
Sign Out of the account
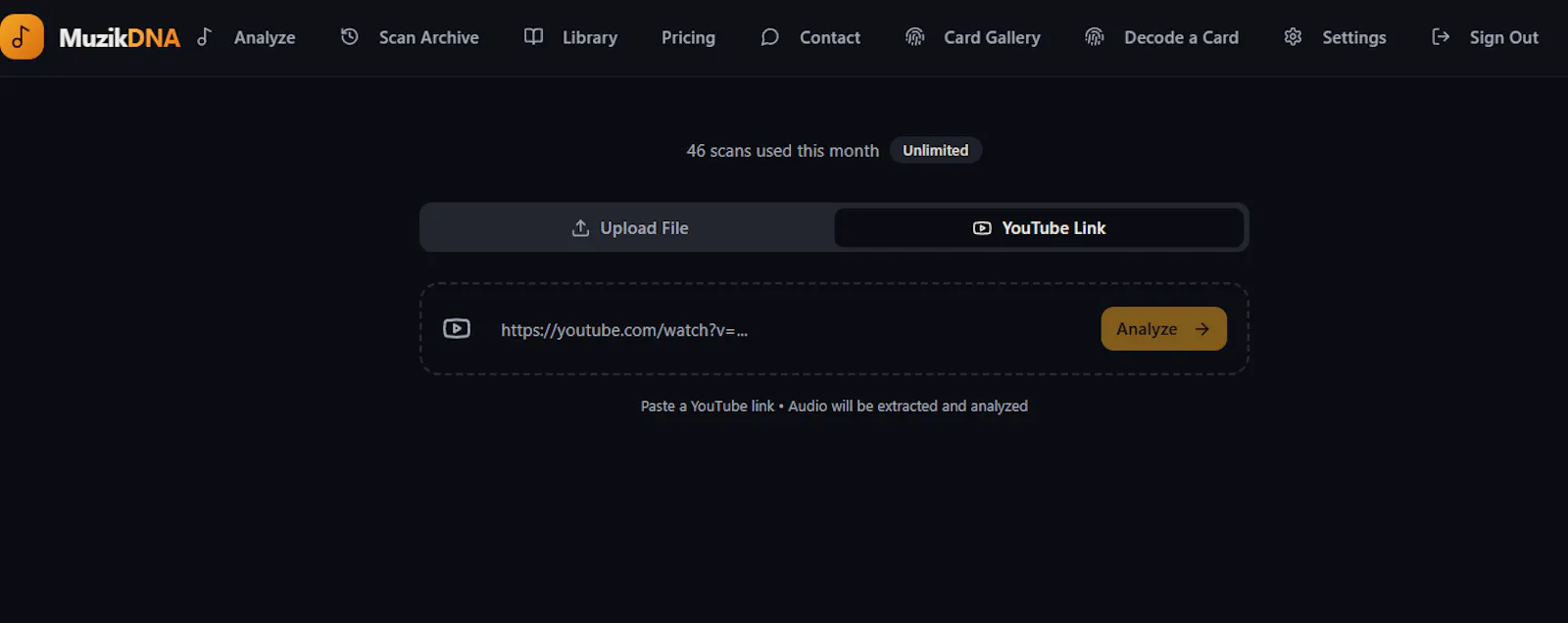click(x=1503, y=37)
